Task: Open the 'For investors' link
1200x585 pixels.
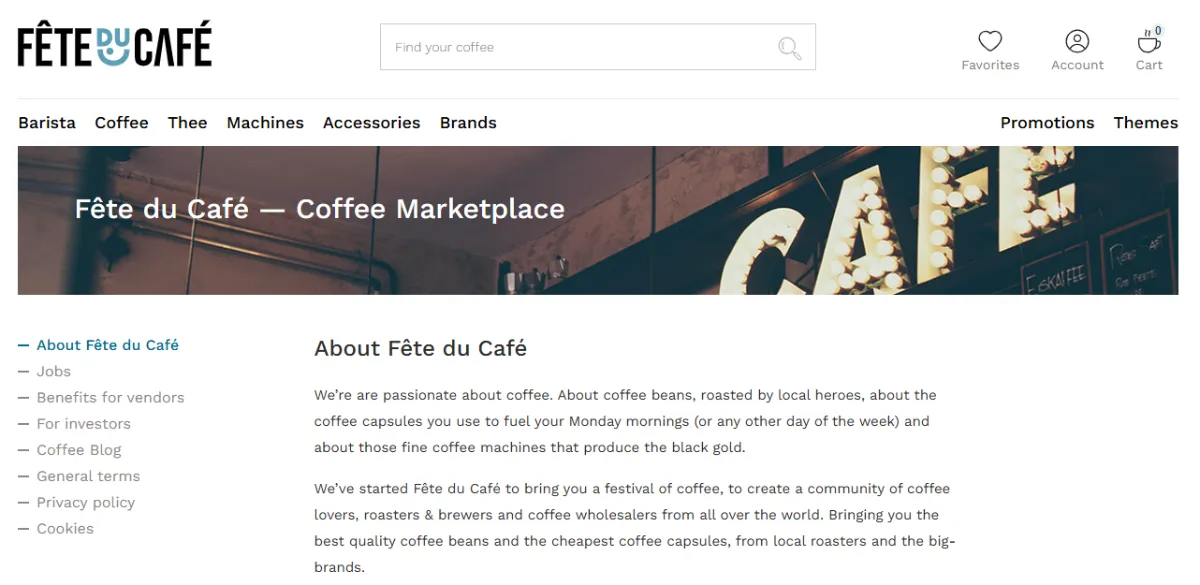Action: click(x=84, y=424)
